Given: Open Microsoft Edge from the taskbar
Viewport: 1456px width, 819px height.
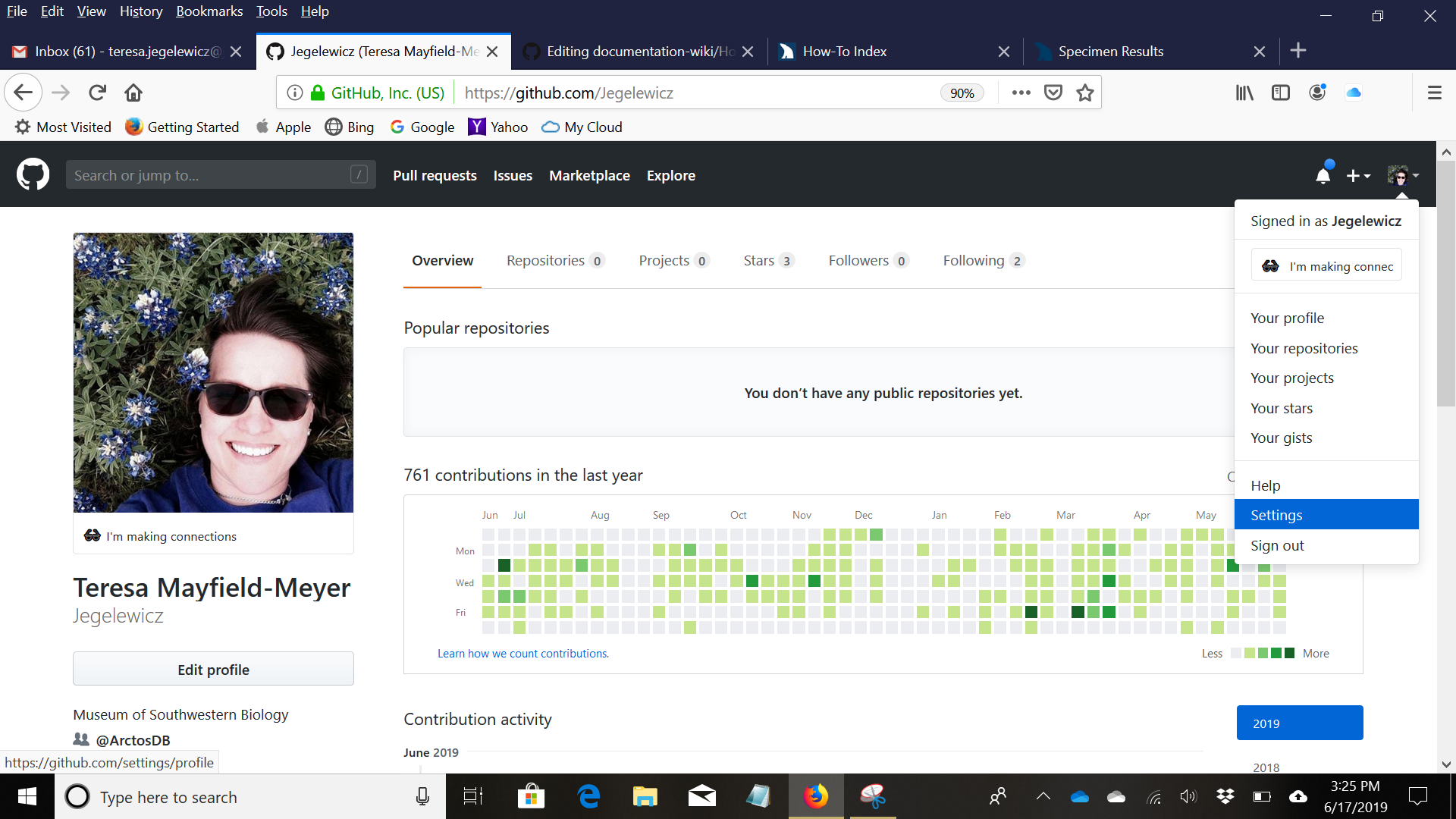Looking at the screenshot, I should tap(588, 796).
